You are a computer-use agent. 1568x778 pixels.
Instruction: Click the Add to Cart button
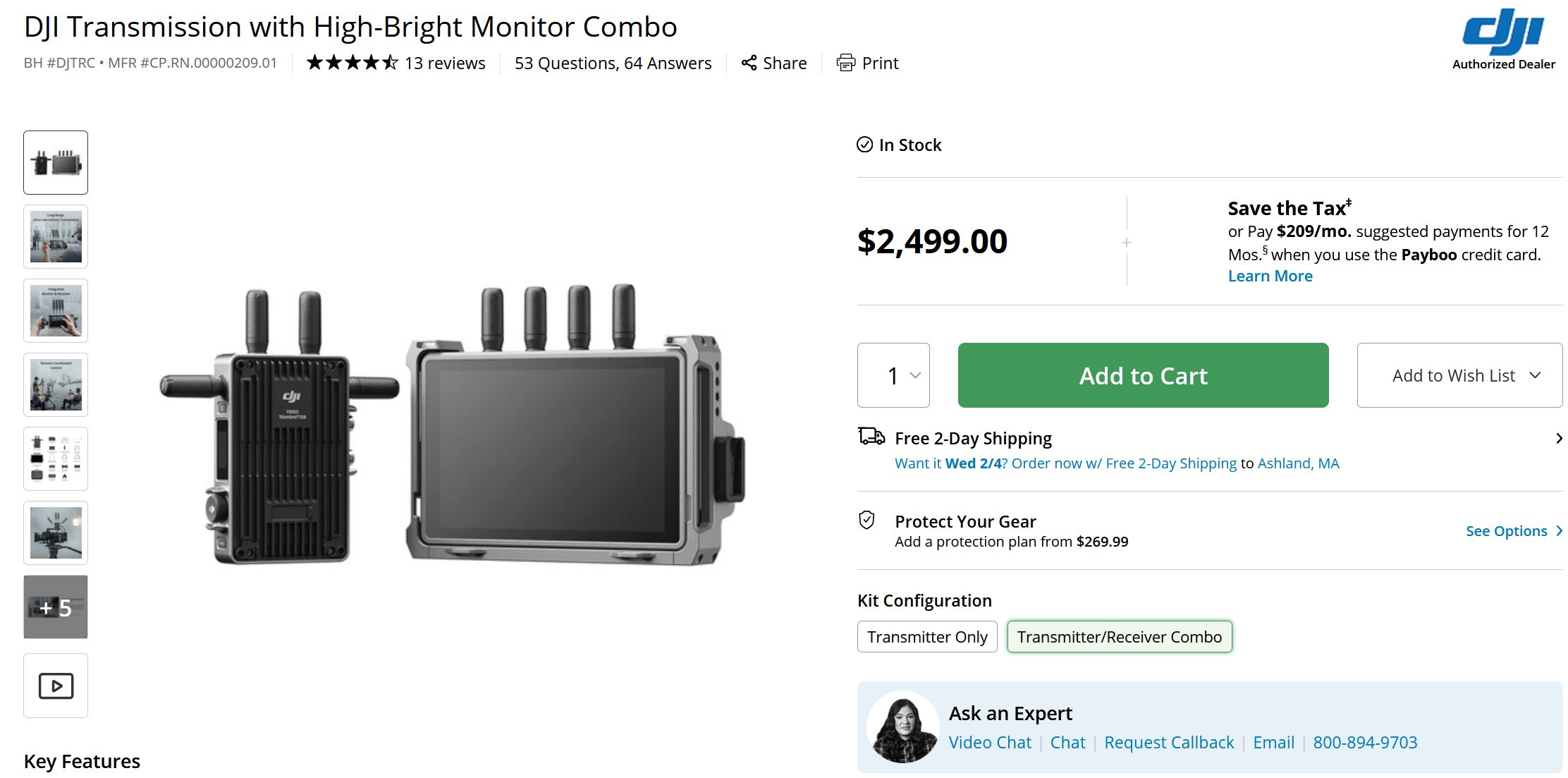[1143, 375]
